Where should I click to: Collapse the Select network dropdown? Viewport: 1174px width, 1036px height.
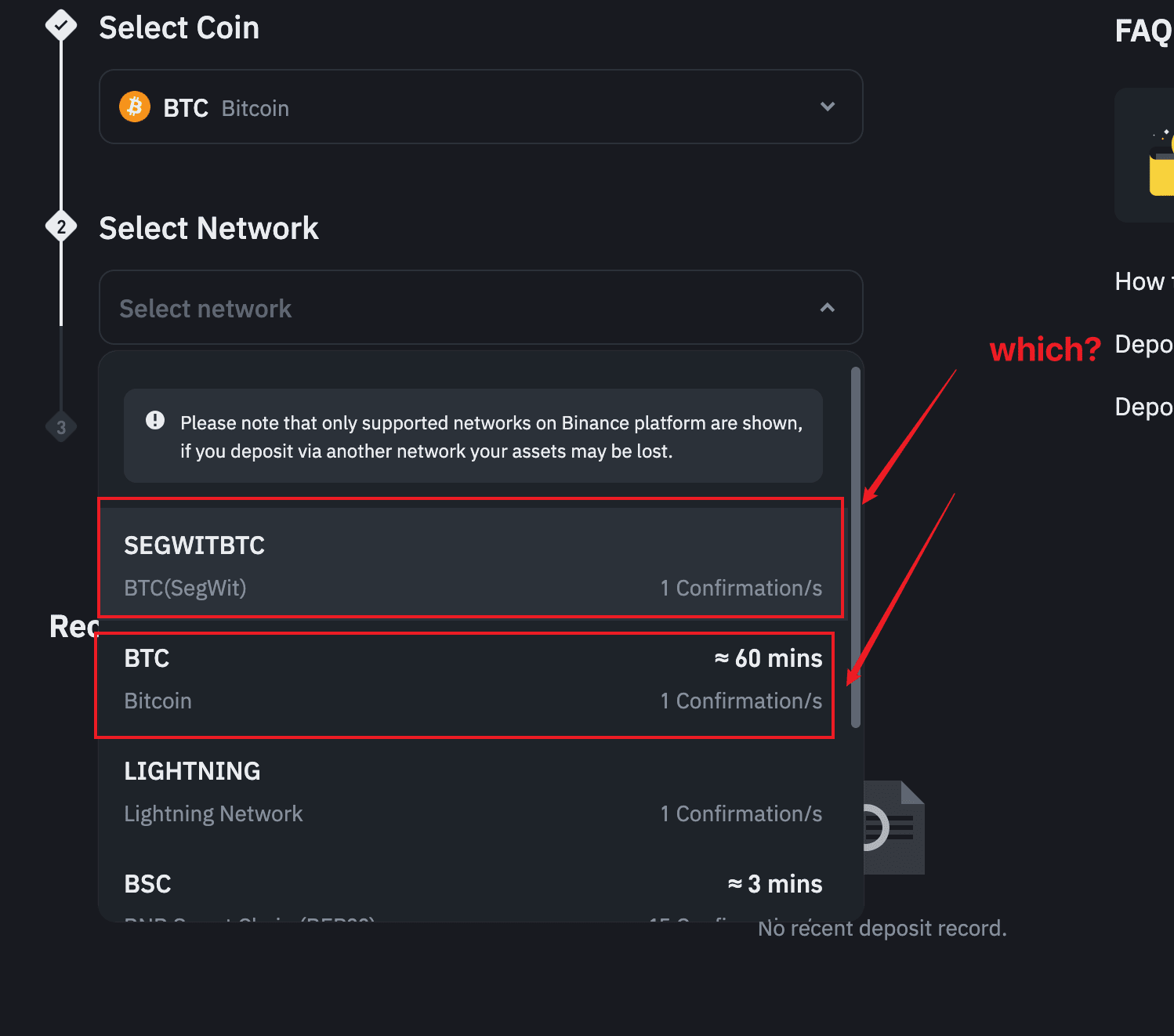tap(828, 308)
